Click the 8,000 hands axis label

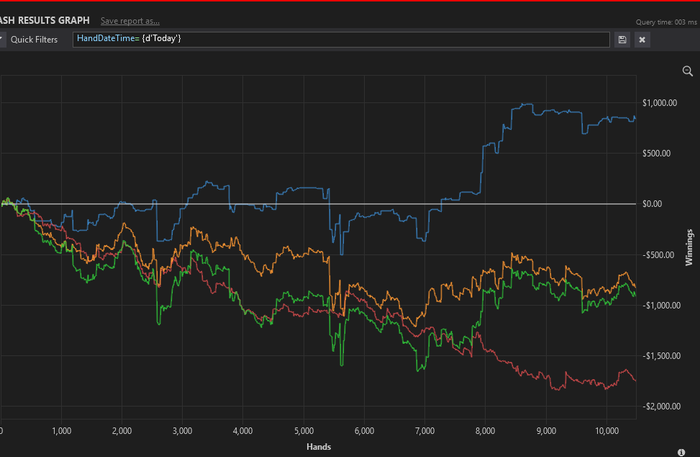[485, 431]
